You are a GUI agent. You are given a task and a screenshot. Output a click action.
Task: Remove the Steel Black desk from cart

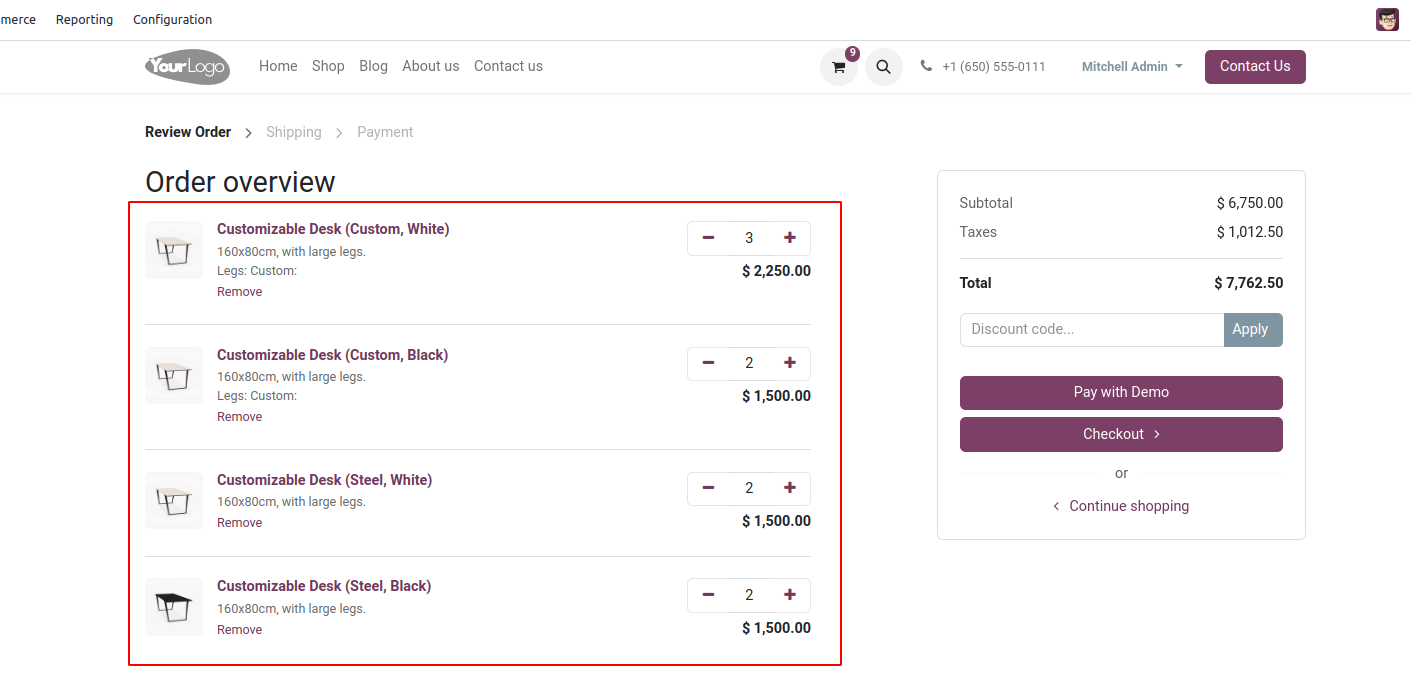239,630
